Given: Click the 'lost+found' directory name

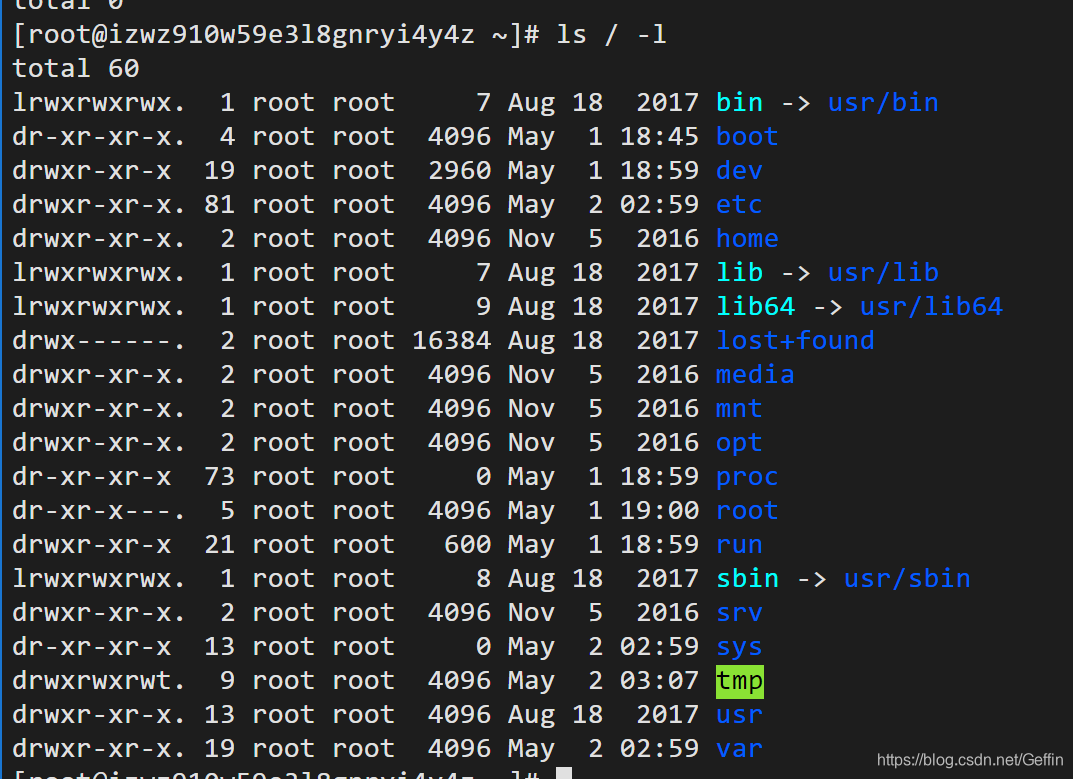Looking at the screenshot, I should tap(795, 340).
